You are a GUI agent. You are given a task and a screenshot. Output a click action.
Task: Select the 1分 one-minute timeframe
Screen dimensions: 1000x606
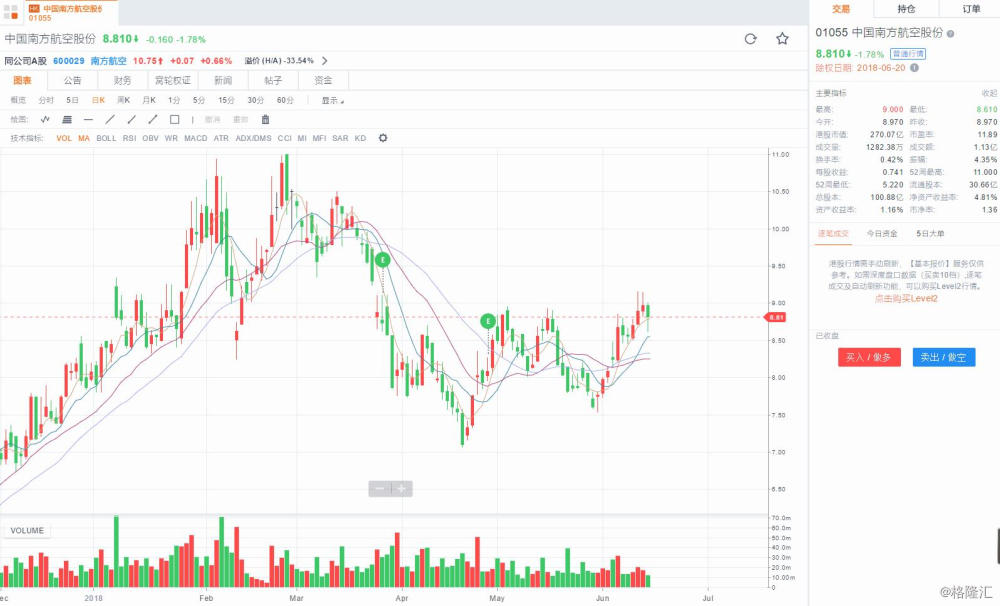pyautogui.click(x=174, y=100)
